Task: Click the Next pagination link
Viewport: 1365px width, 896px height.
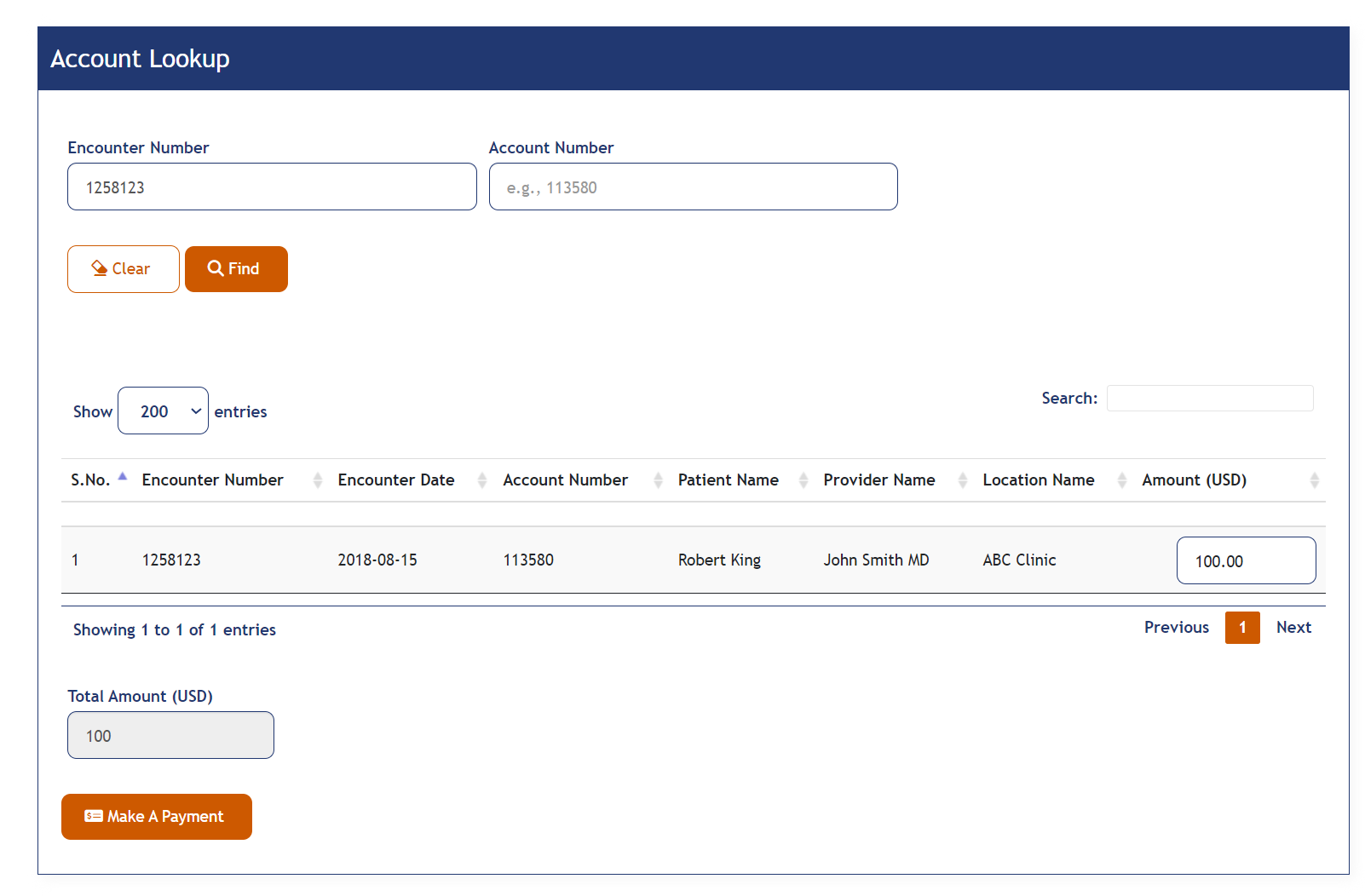Action: pos(1293,628)
